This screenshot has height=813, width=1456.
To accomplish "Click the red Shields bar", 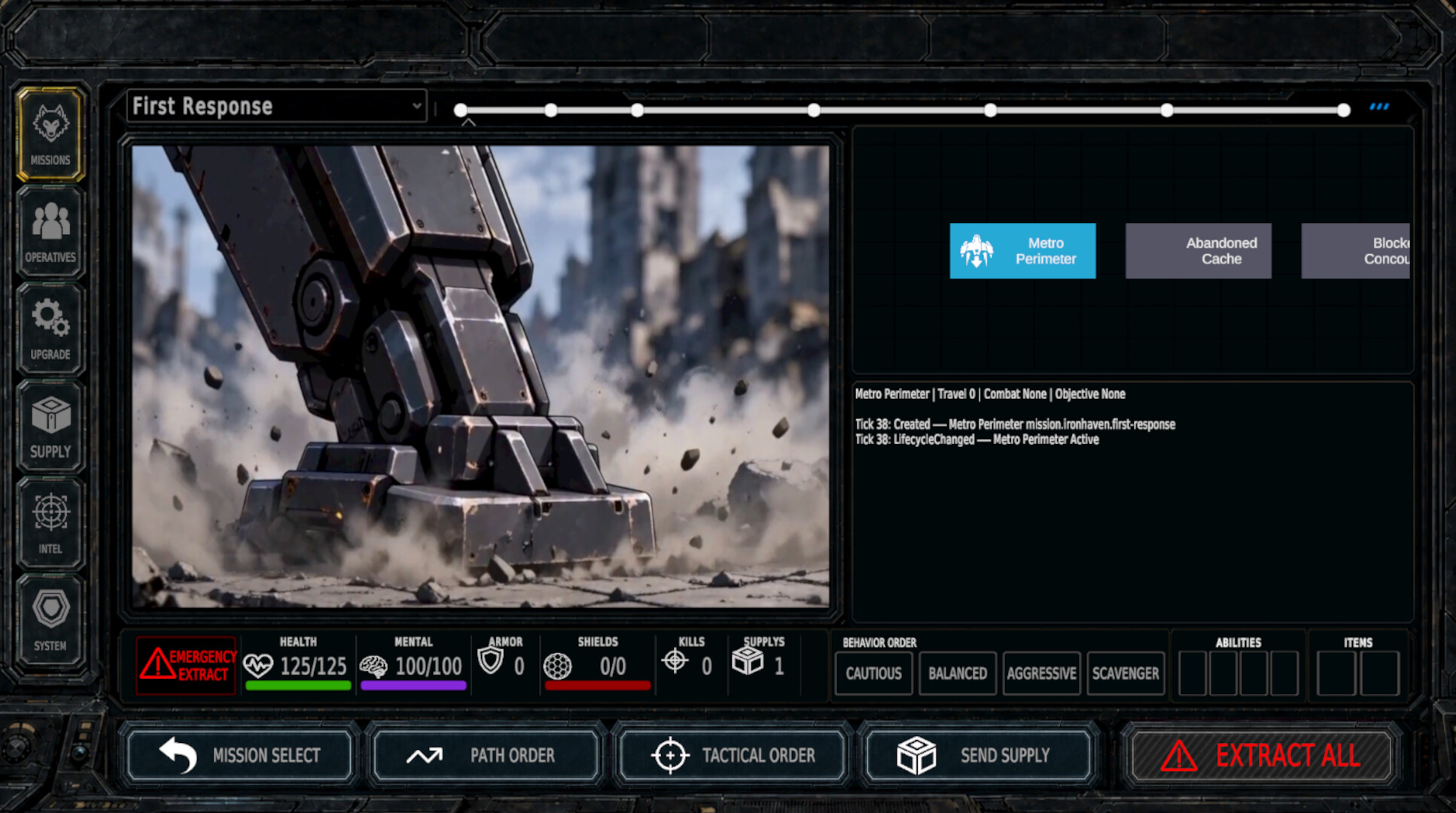I will 598,685.
